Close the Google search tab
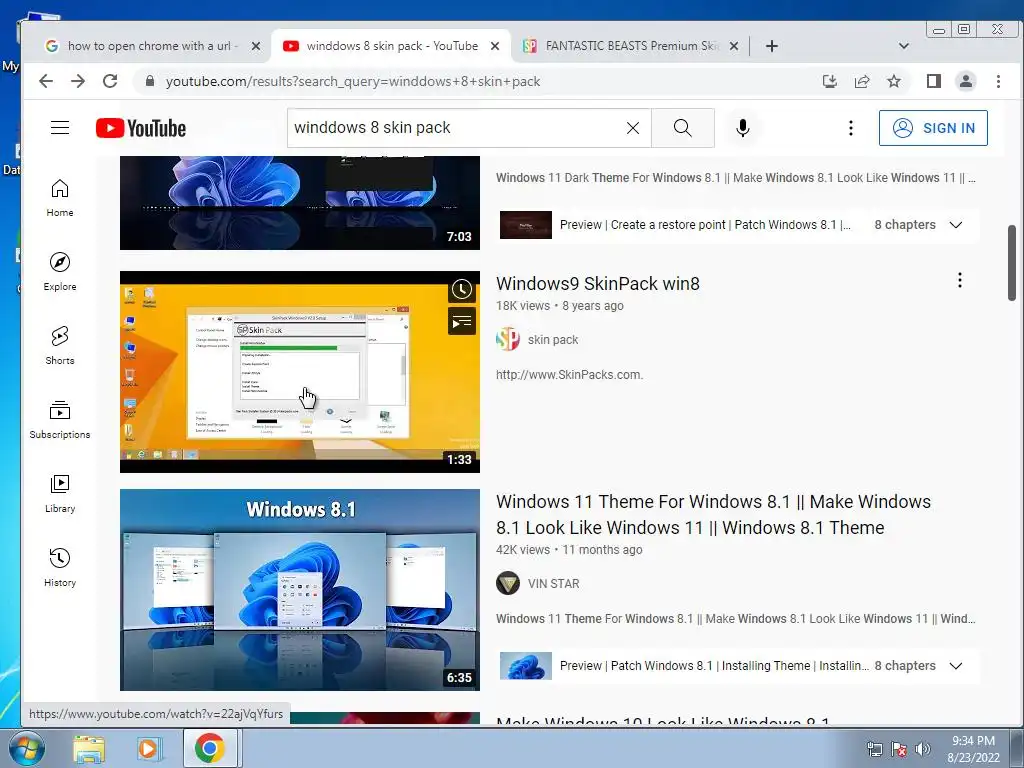 pyautogui.click(x=256, y=46)
